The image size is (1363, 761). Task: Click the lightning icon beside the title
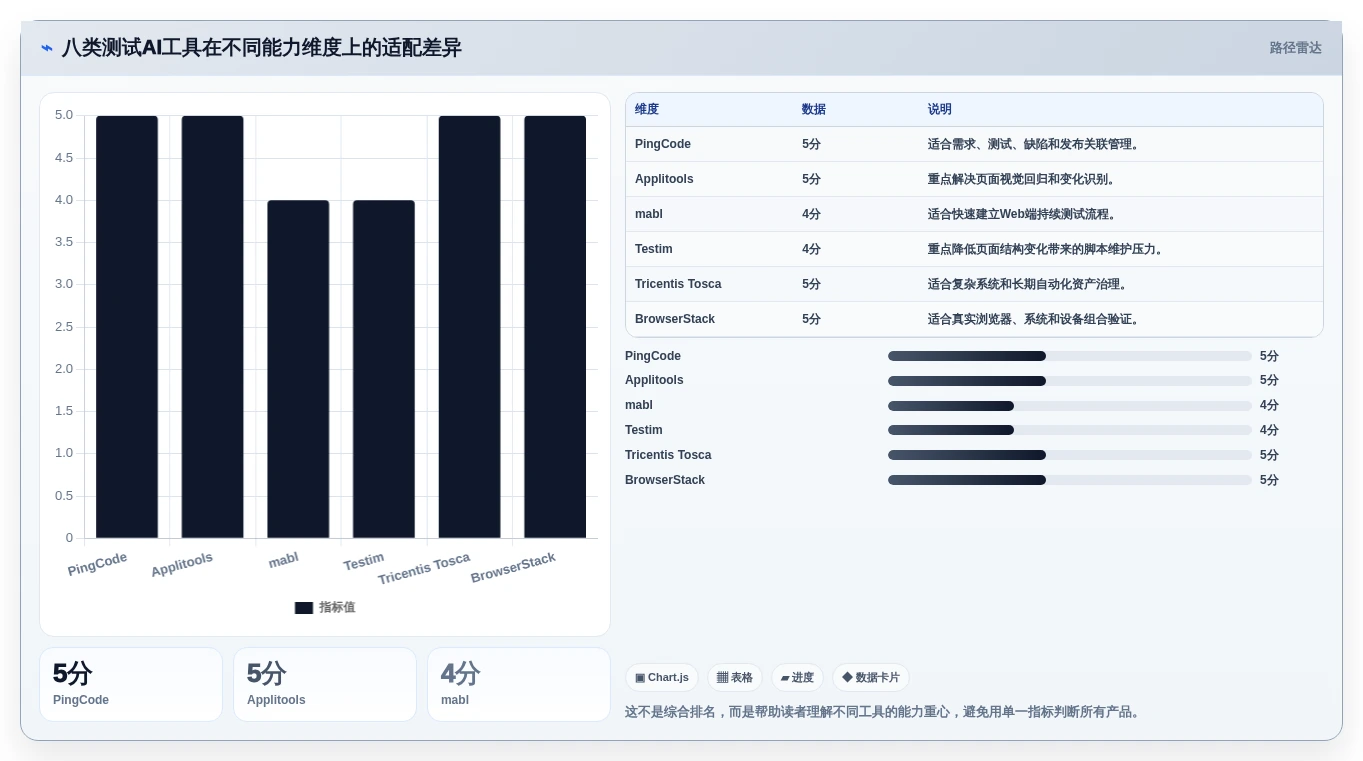click(47, 48)
